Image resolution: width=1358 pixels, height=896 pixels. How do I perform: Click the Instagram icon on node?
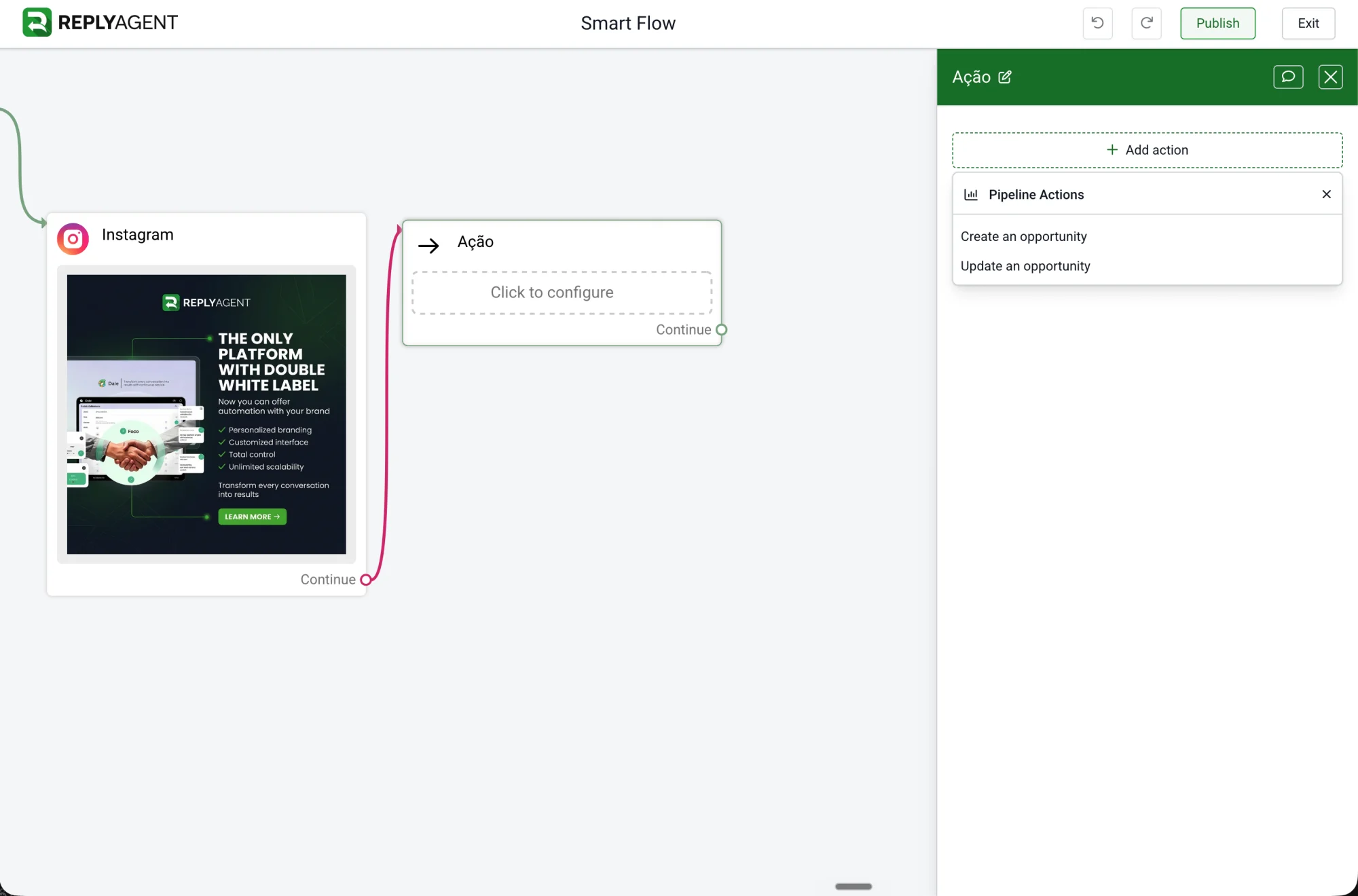(73, 239)
